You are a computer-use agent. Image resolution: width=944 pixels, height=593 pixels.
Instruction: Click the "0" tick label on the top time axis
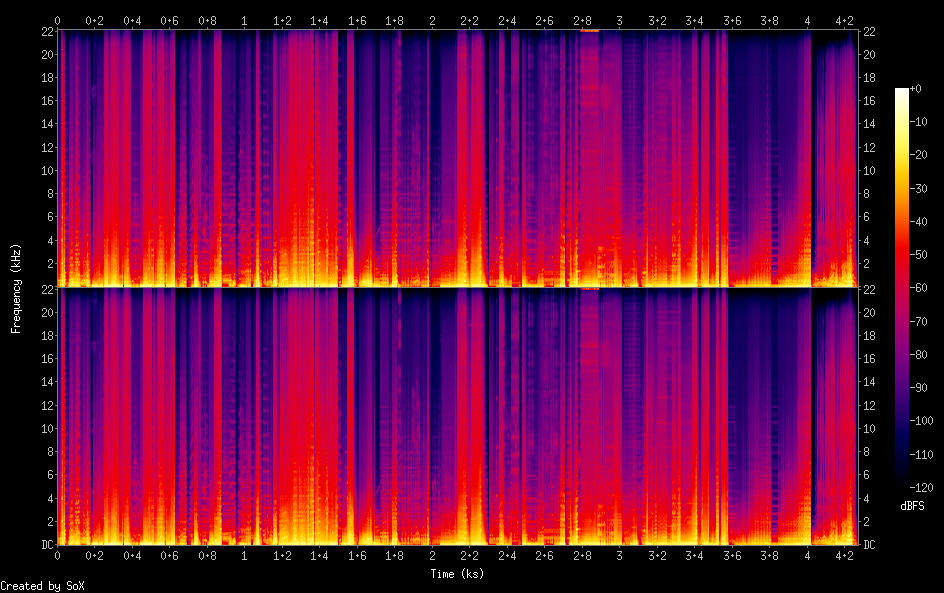point(57,20)
